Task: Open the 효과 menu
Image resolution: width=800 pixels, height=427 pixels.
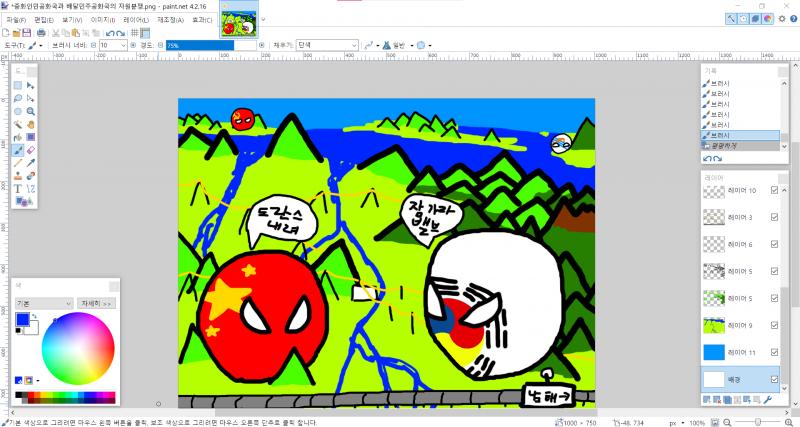Action: [202, 20]
